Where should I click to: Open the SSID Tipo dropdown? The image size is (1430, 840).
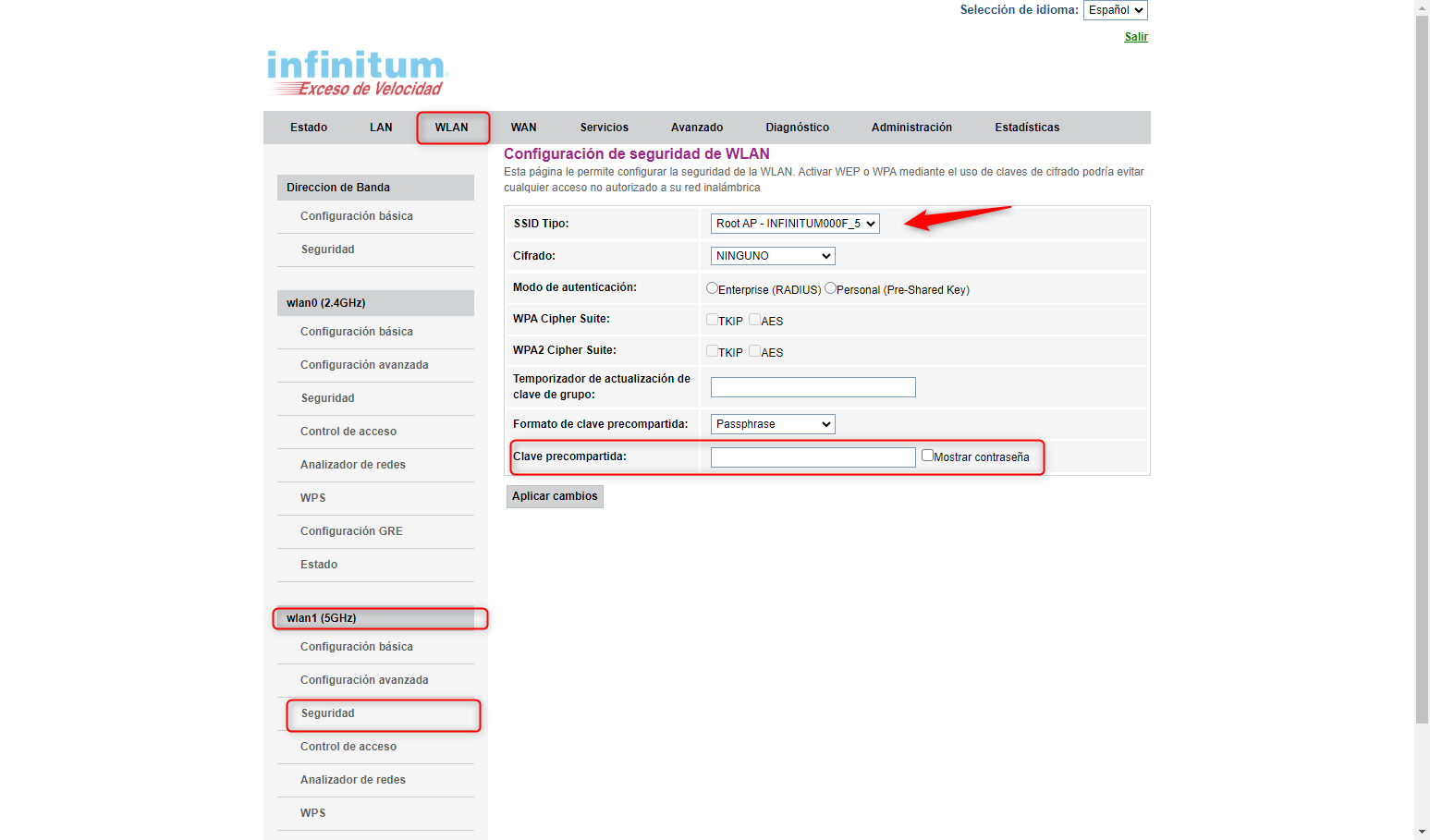coord(795,224)
